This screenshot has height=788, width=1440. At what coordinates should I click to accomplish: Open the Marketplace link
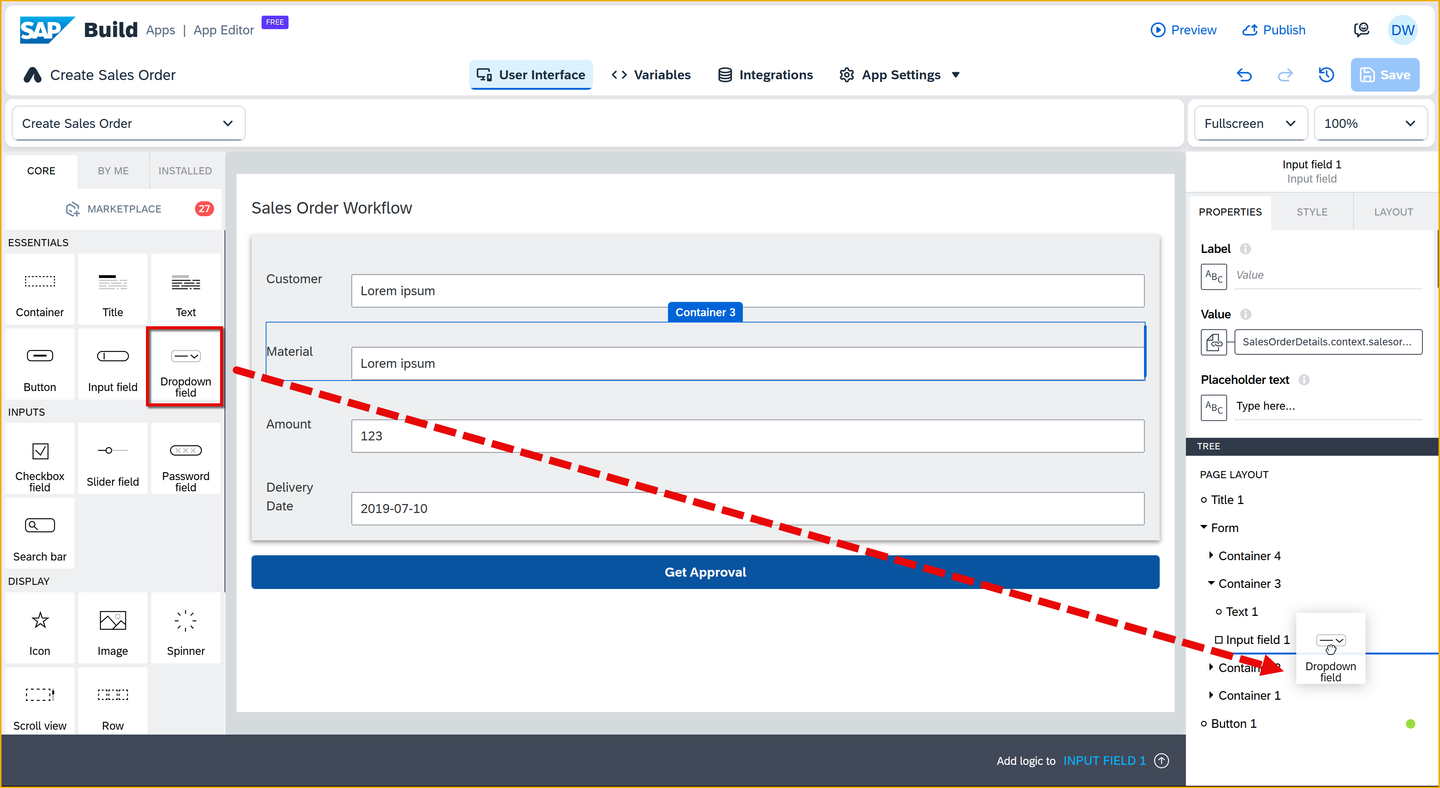(x=113, y=209)
